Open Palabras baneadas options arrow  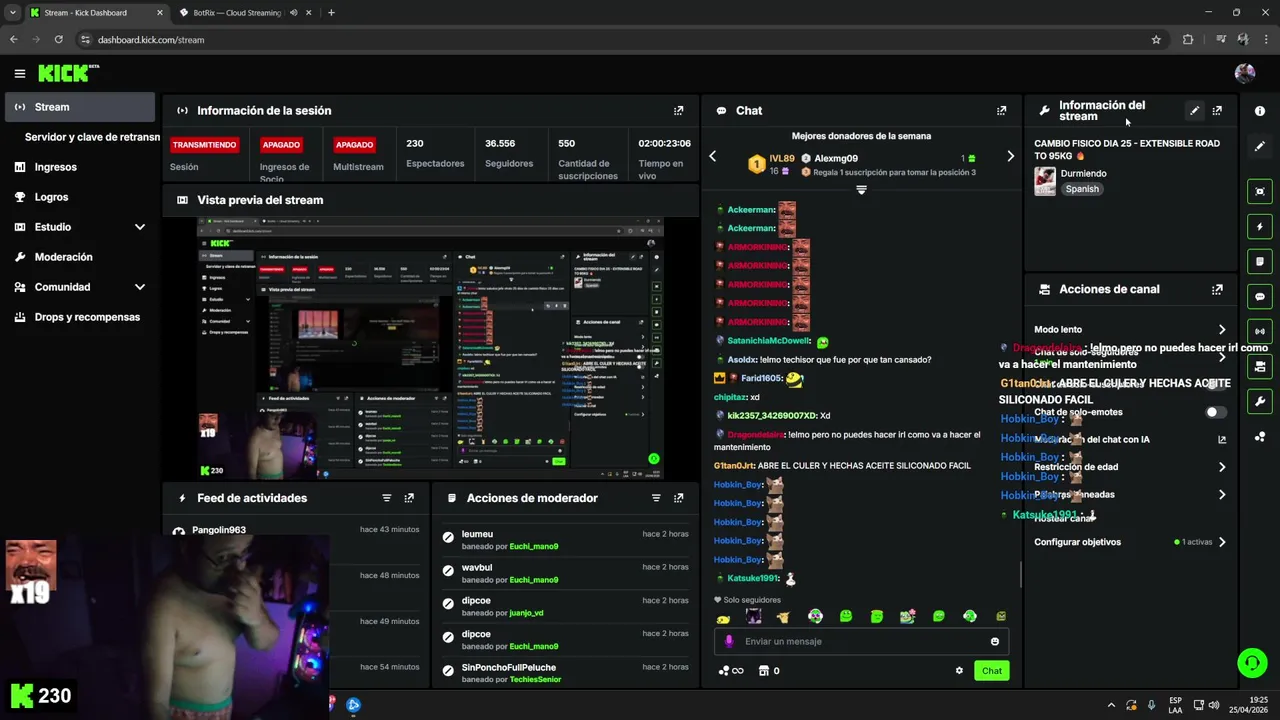(x=1222, y=494)
